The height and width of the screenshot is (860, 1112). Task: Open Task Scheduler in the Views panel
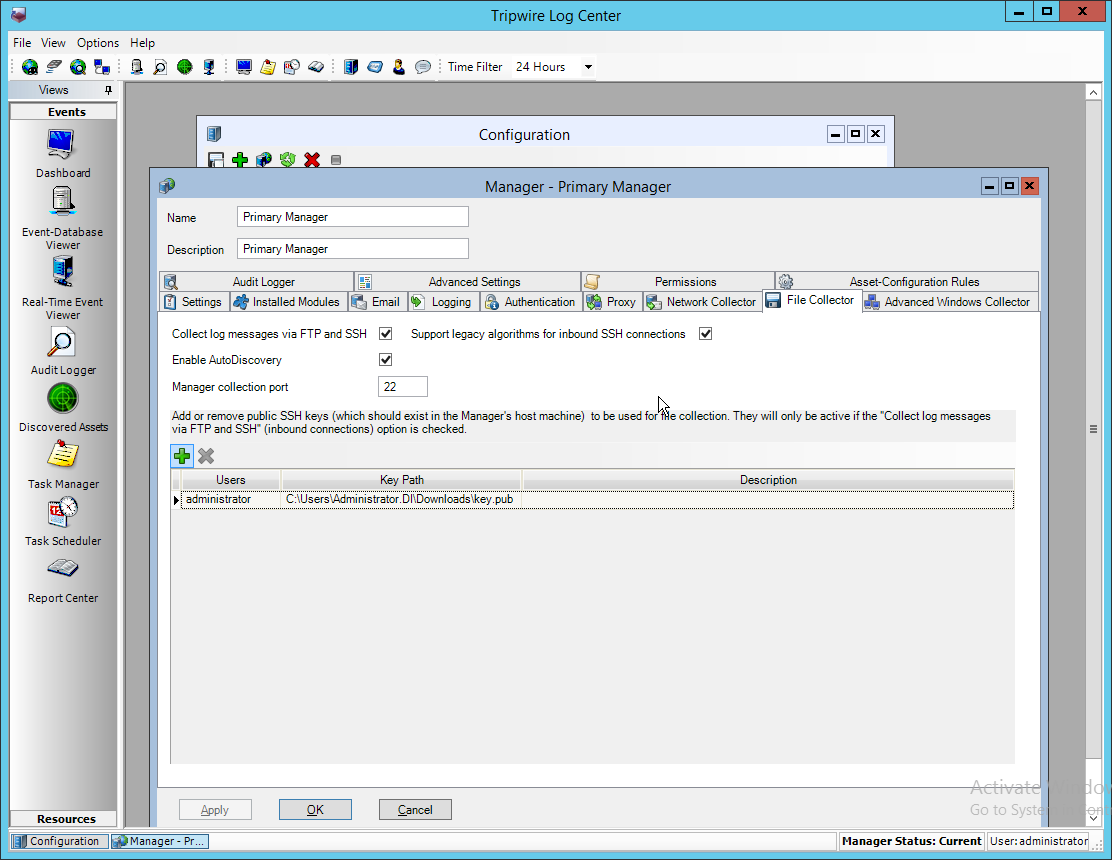coord(63,522)
